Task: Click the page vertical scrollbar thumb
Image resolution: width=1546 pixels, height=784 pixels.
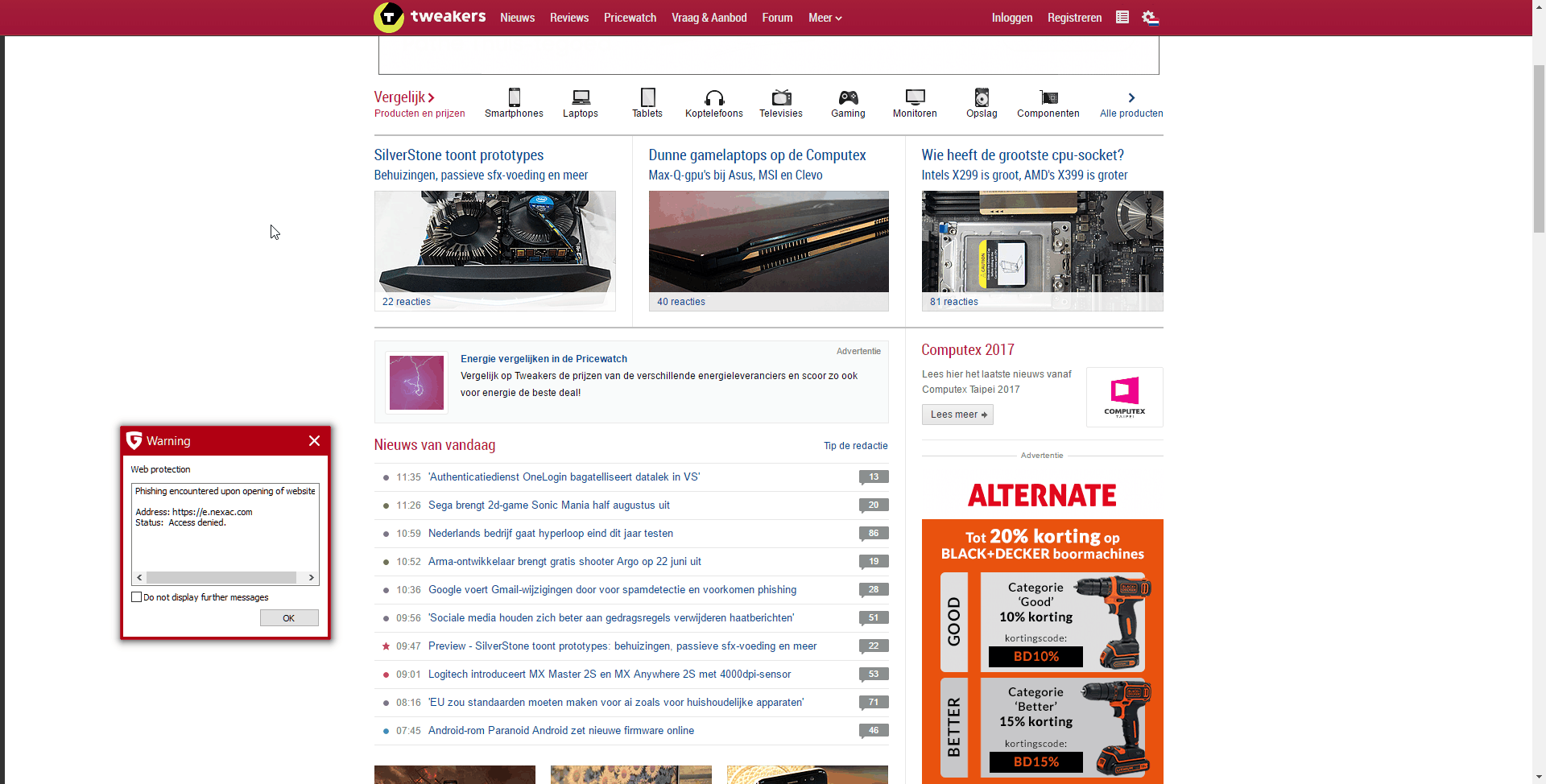Action: (1539, 148)
